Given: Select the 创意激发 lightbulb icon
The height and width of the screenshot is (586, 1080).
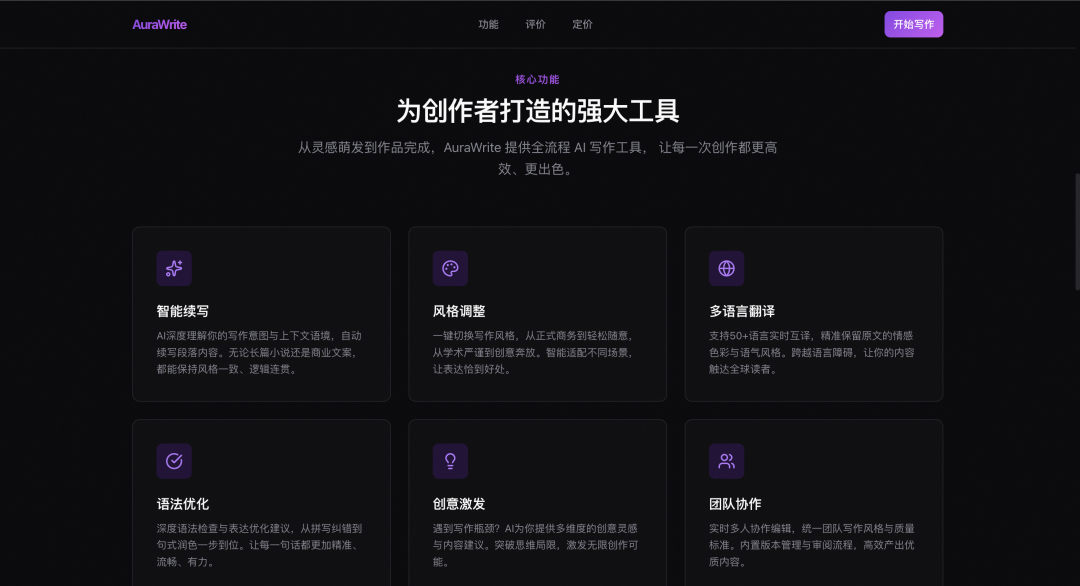Looking at the screenshot, I should click(450, 461).
